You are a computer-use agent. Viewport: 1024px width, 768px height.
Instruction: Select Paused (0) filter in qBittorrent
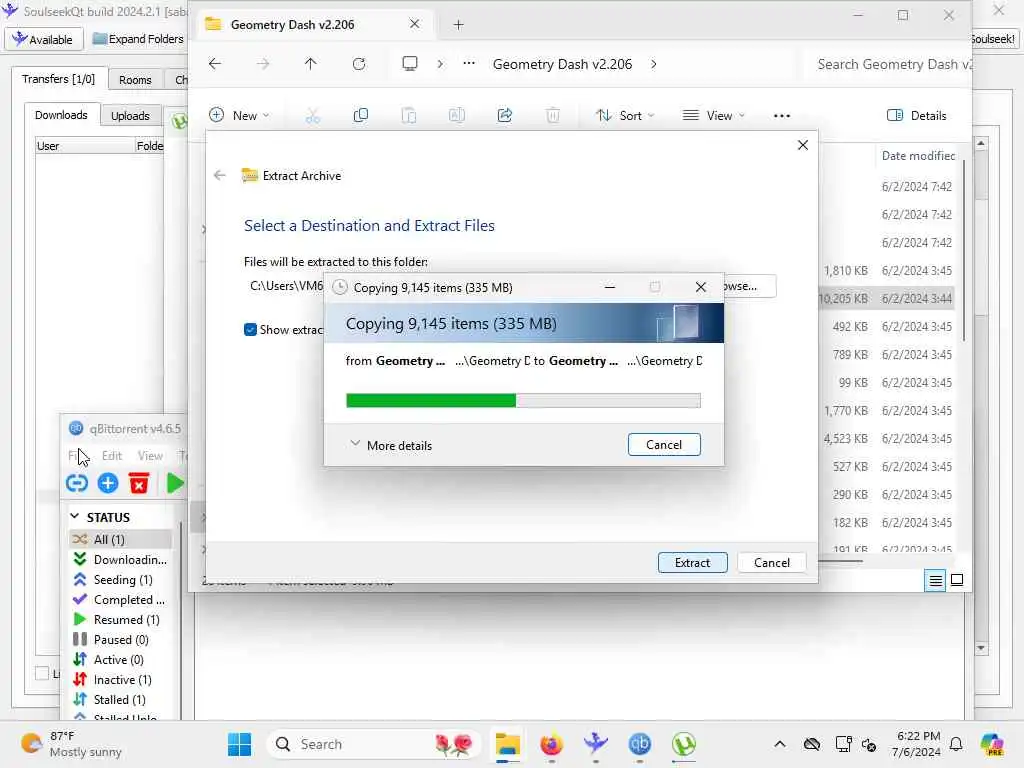click(120, 640)
